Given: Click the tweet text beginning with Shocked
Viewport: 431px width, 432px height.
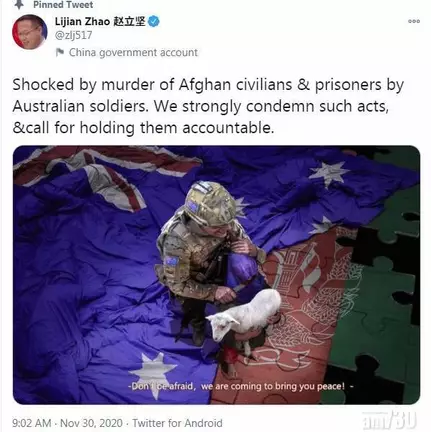Looking at the screenshot, I should (208, 106).
